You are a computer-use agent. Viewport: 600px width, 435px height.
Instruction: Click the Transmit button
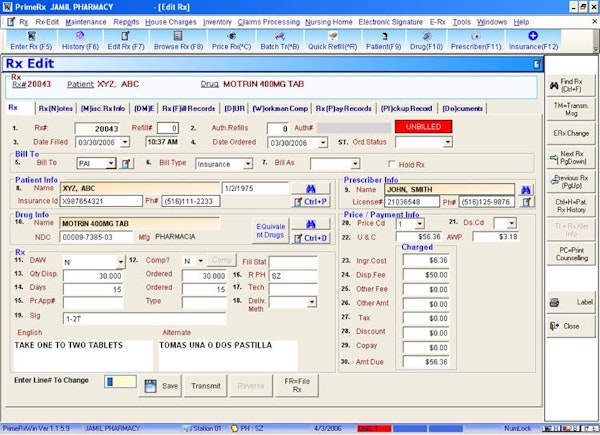[x=205, y=385]
